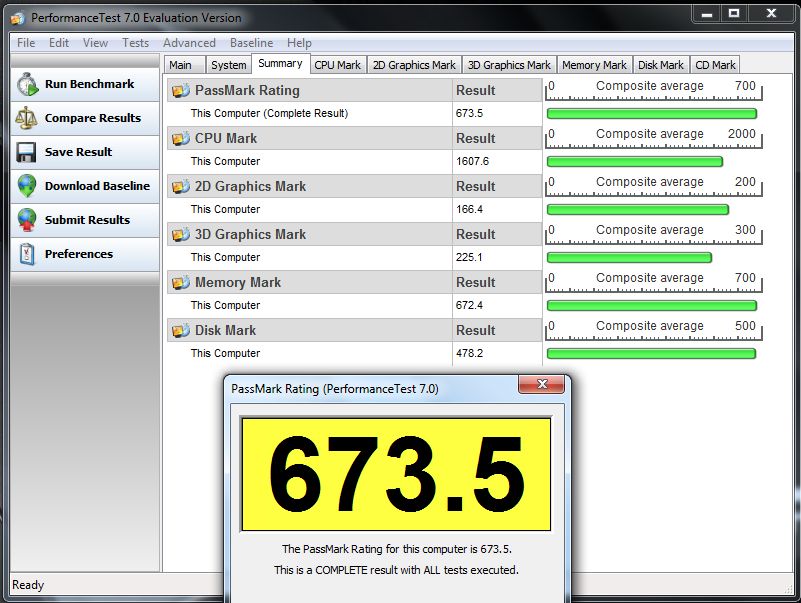801x603 pixels.
Task: Click the Preferences clipboard icon
Action: tap(27, 254)
